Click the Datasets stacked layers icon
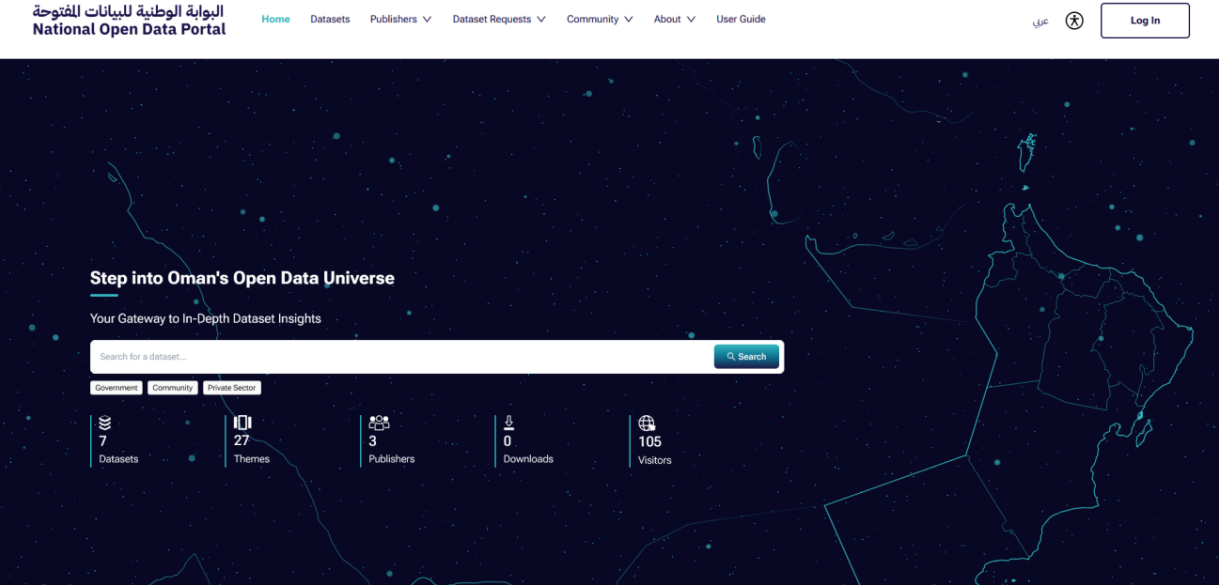 click(105, 423)
